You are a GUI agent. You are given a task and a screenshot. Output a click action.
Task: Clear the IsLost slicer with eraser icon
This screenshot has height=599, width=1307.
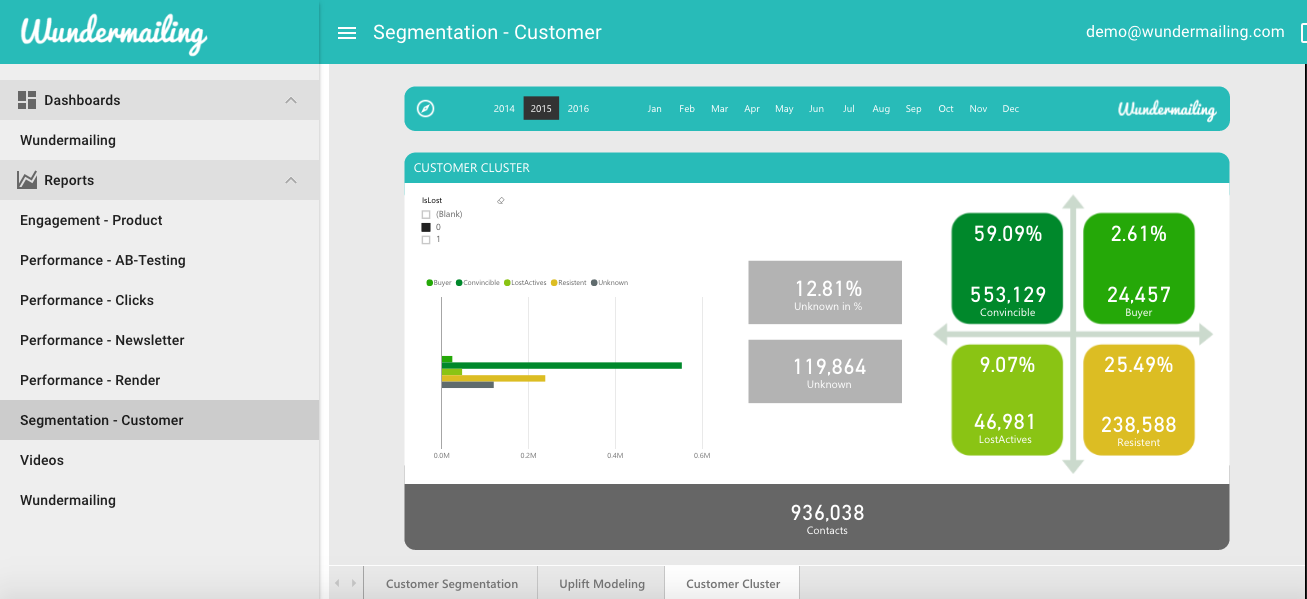(501, 201)
